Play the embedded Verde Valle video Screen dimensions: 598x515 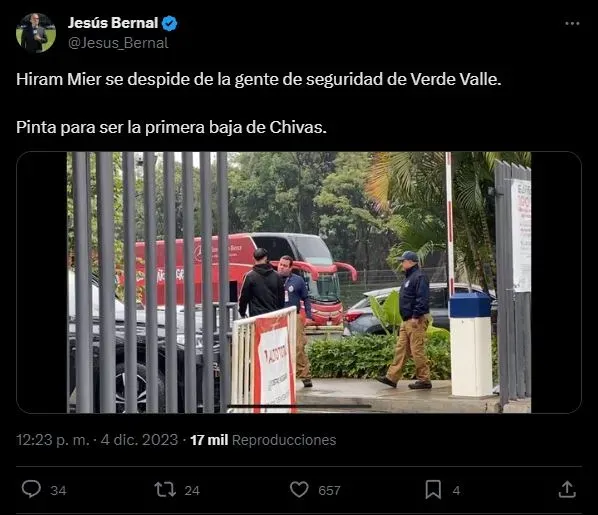(x=299, y=282)
